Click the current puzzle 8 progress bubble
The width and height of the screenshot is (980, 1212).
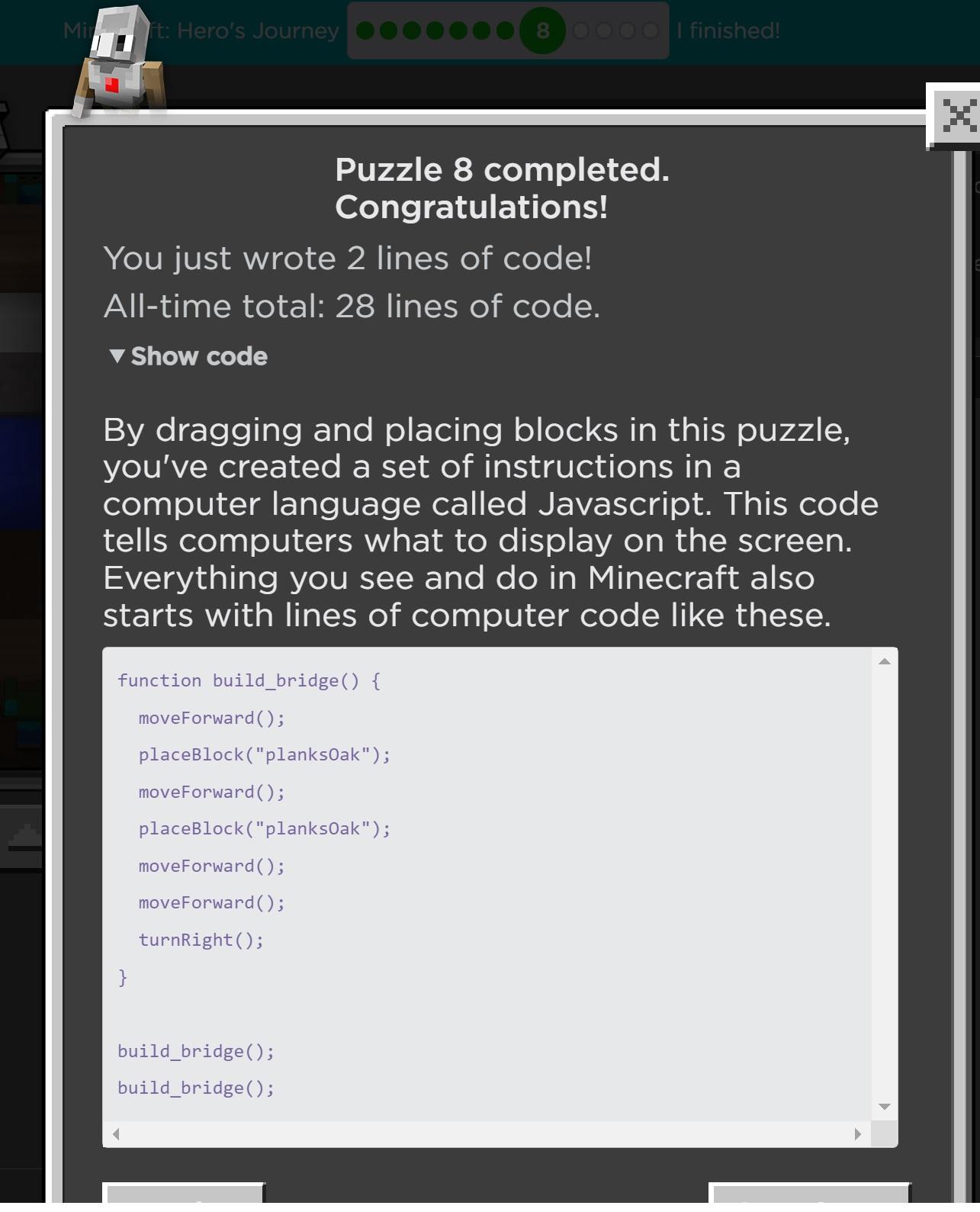[x=542, y=31]
